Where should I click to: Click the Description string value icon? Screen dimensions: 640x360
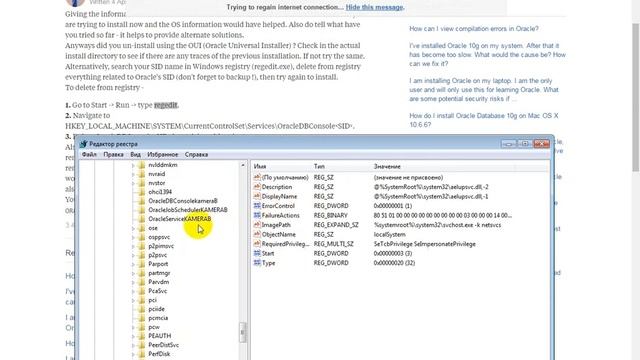click(257, 187)
